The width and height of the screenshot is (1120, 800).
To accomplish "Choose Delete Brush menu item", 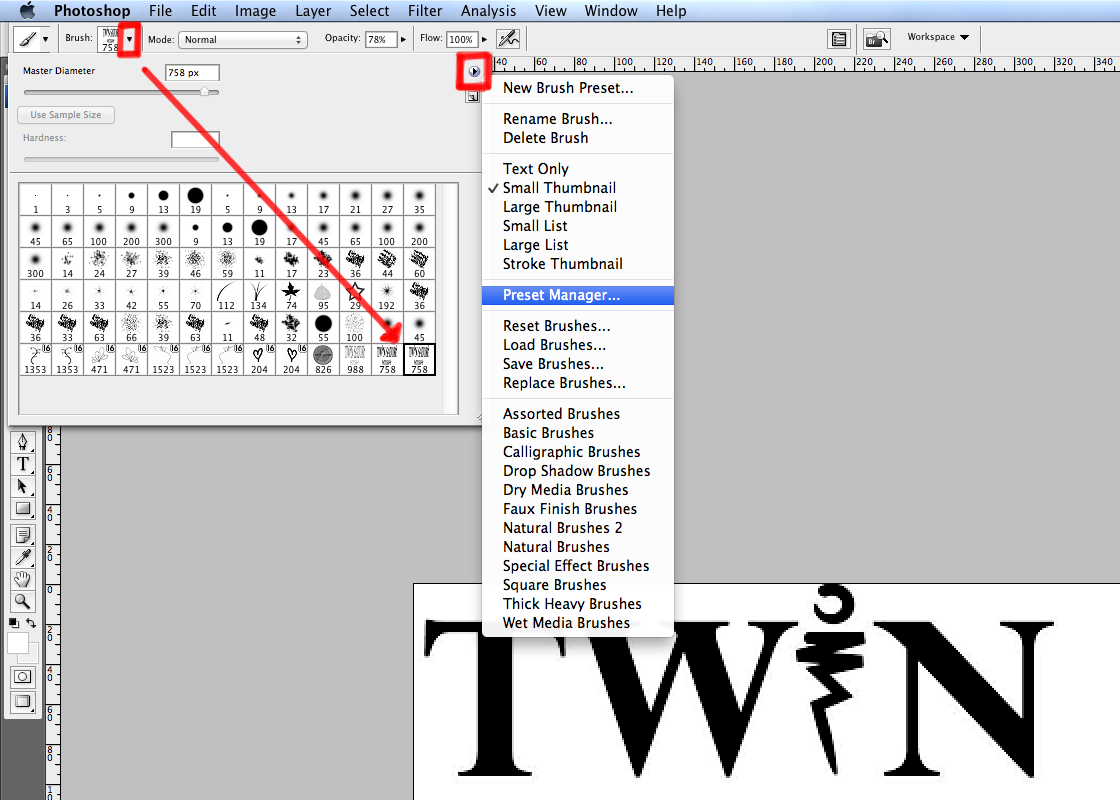I will coord(578,138).
